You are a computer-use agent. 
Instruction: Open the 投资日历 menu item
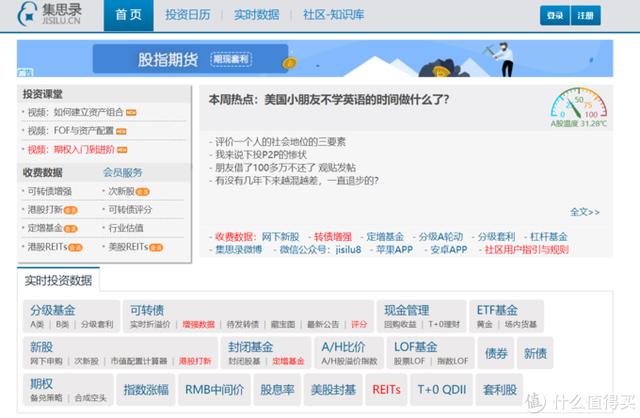[x=188, y=15]
